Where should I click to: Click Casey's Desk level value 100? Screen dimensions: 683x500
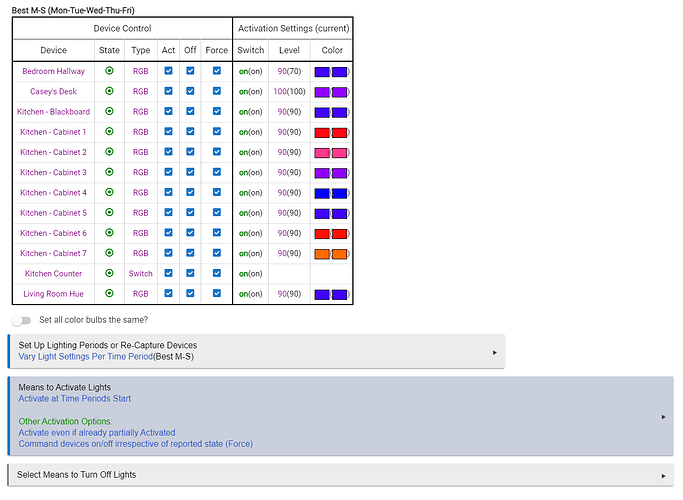280,91
